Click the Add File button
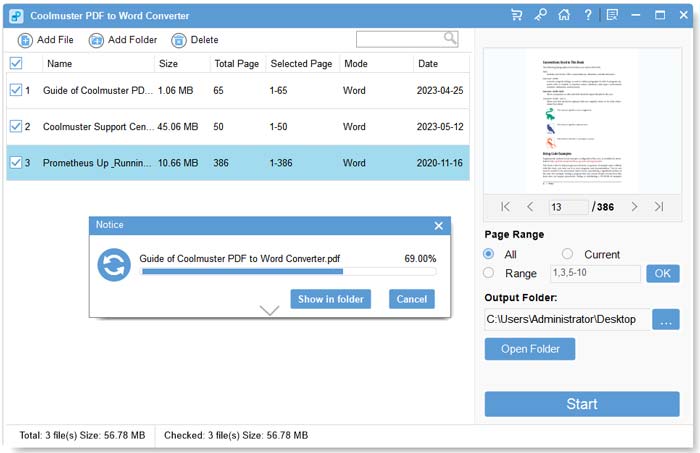 click(46, 40)
